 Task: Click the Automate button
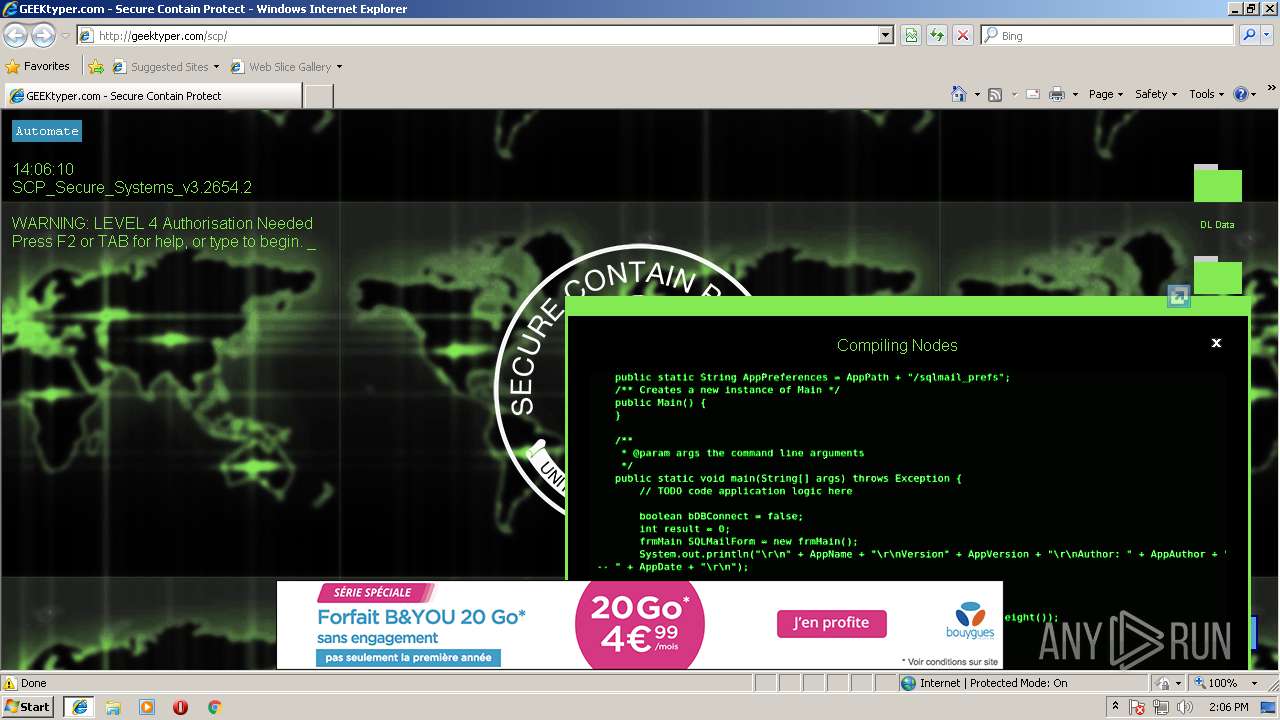[47, 131]
